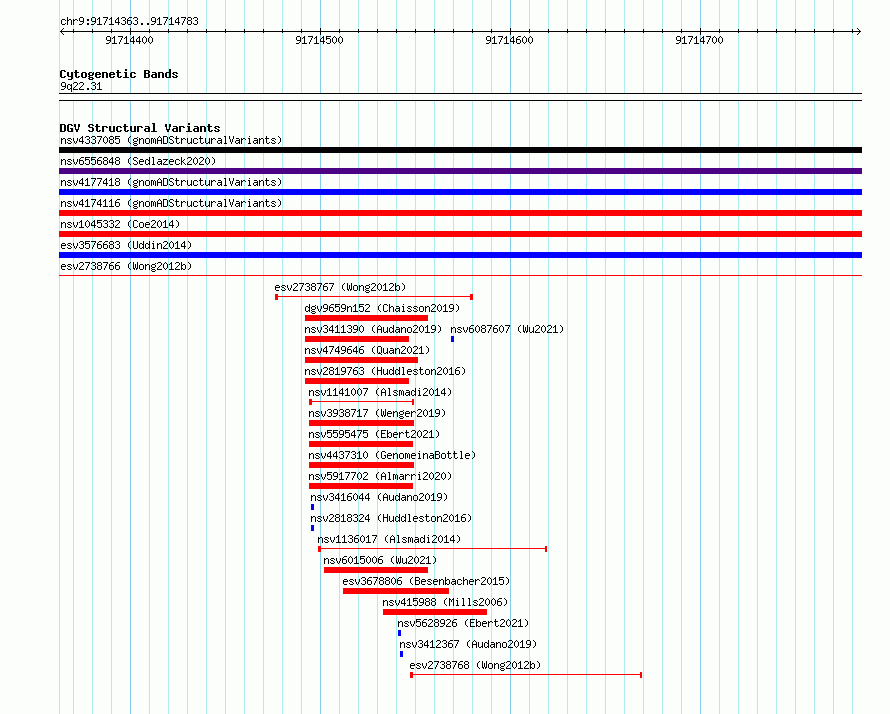Select red bar under esv3678806
The height and width of the screenshot is (714, 890).
[396, 591]
